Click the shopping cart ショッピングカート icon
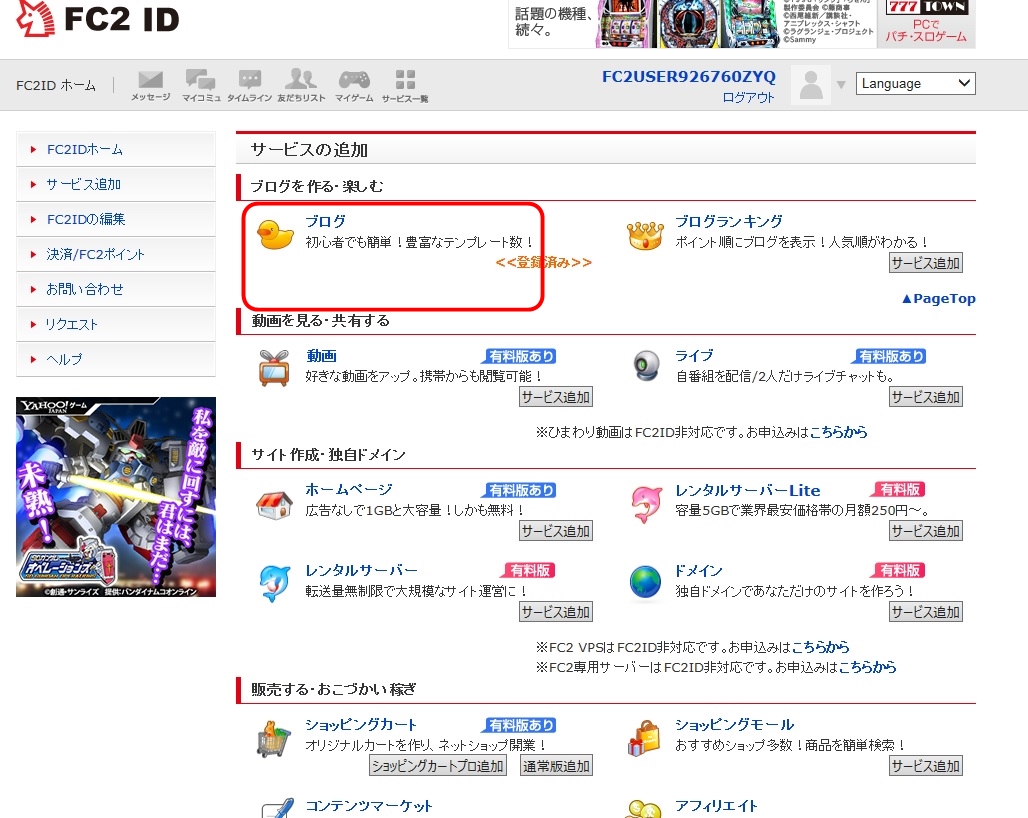This screenshot has height=818, width=1028. pos(273,739)
